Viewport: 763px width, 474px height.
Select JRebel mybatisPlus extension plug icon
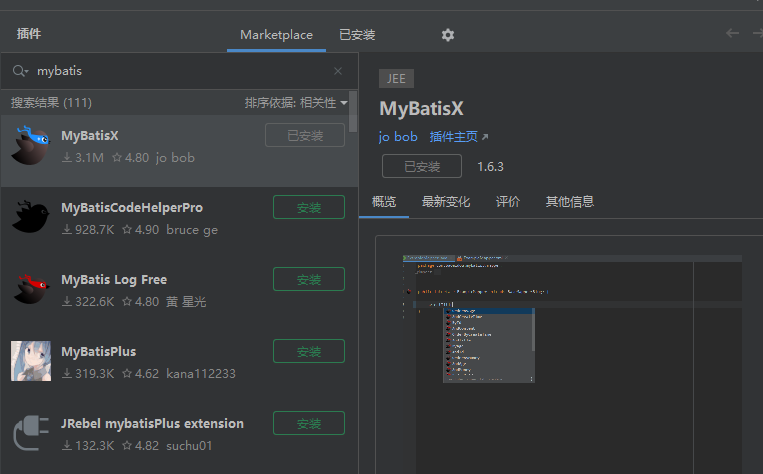(31, 433)
